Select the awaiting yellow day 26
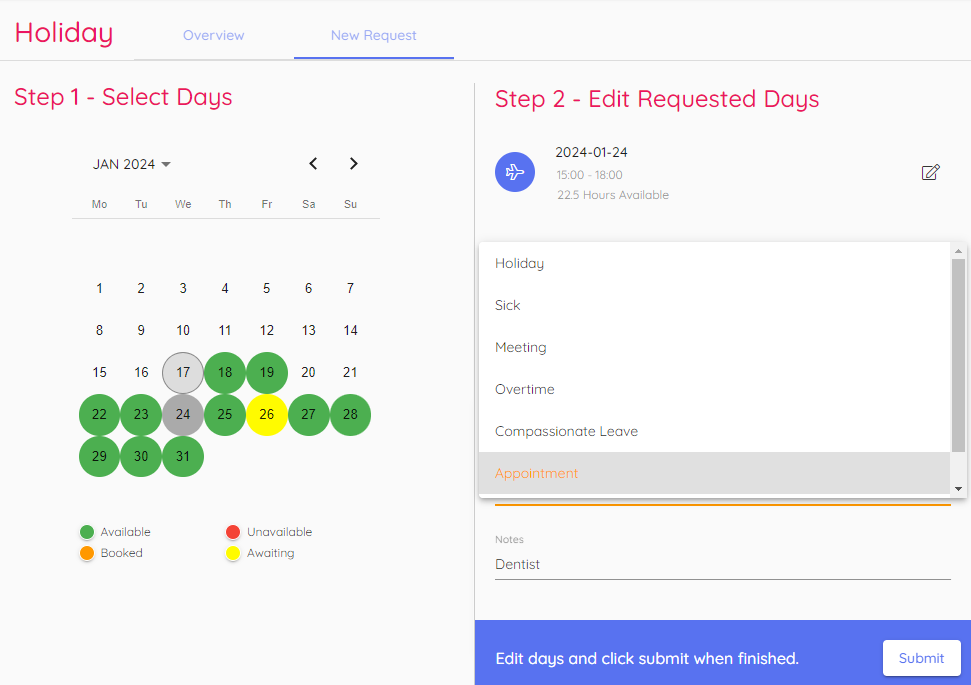Image resolution: width=971 pixels, height=685 pixels. pyautogui.click(x=267, y=415)
